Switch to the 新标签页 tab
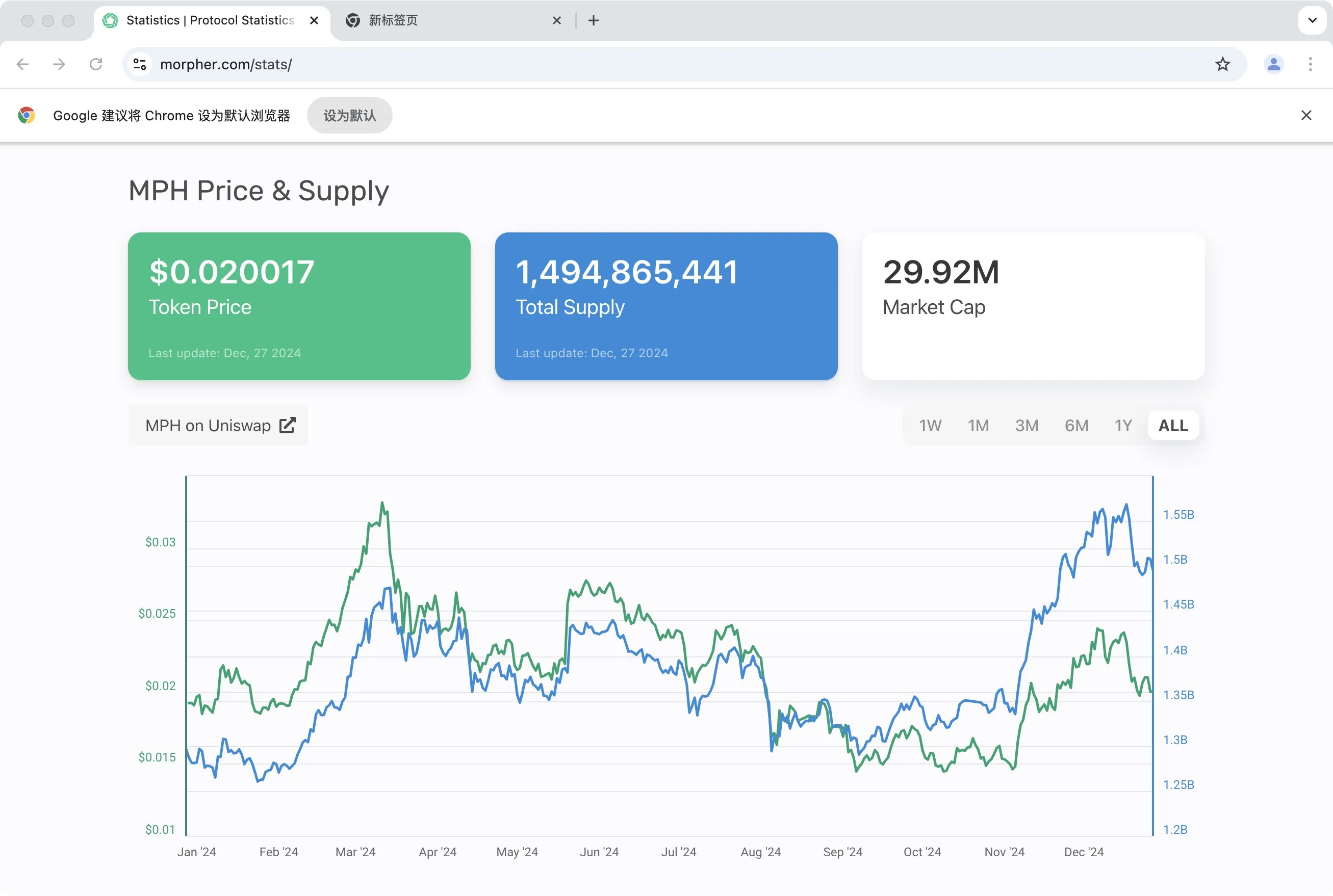1333x896 pixels. 454,20
